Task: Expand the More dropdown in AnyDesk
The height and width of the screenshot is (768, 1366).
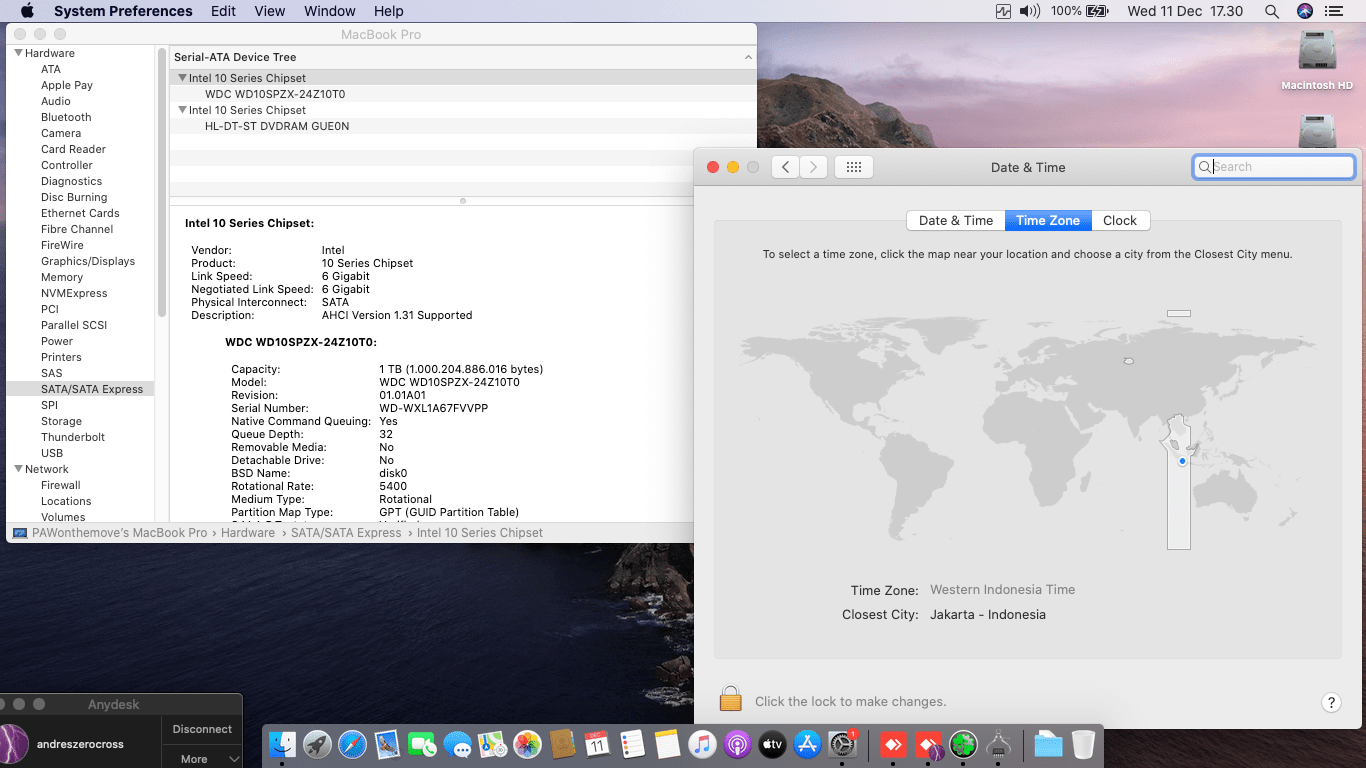Action: coord(201,758)
